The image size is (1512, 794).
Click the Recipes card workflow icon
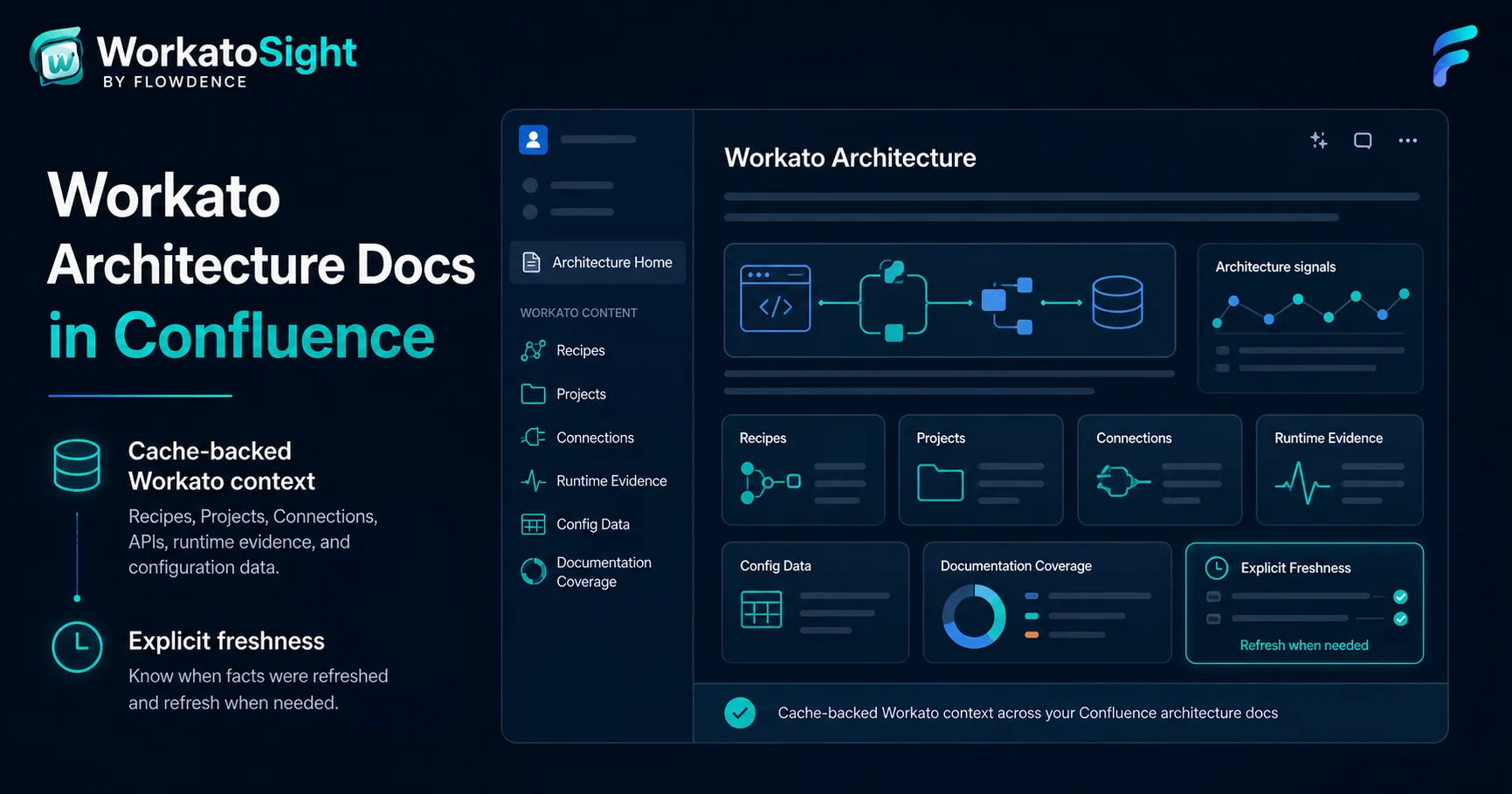point(770,482)
